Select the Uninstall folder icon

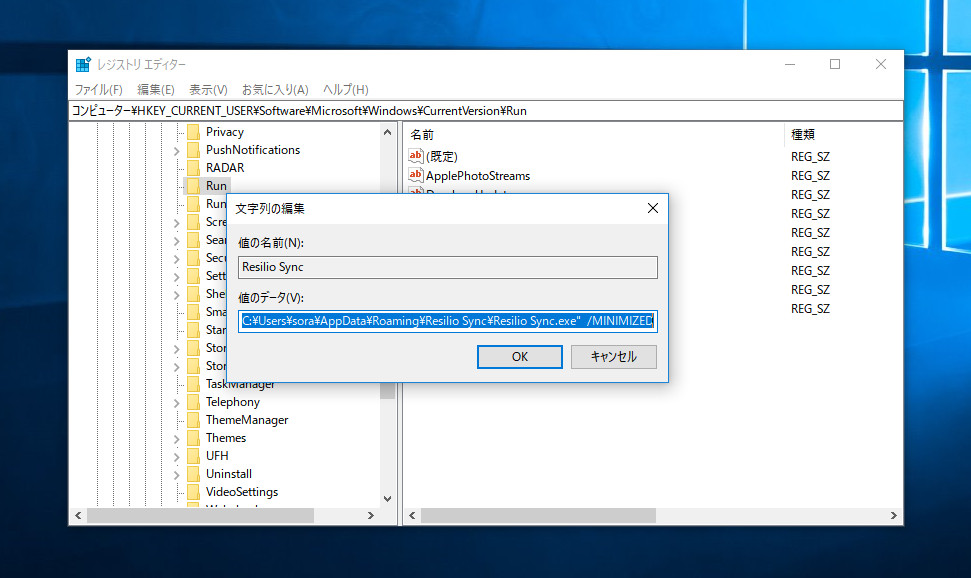click(193, 474)
